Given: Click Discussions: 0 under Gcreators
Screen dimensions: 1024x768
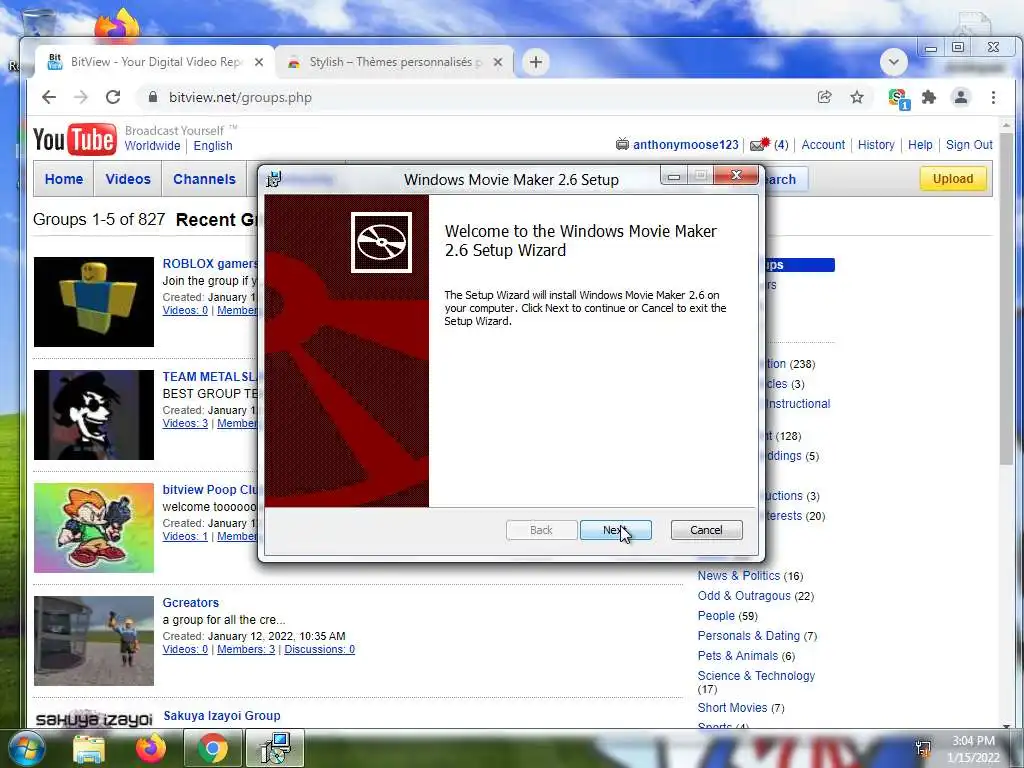Looking at the screenshot, I should click(319, 649).
